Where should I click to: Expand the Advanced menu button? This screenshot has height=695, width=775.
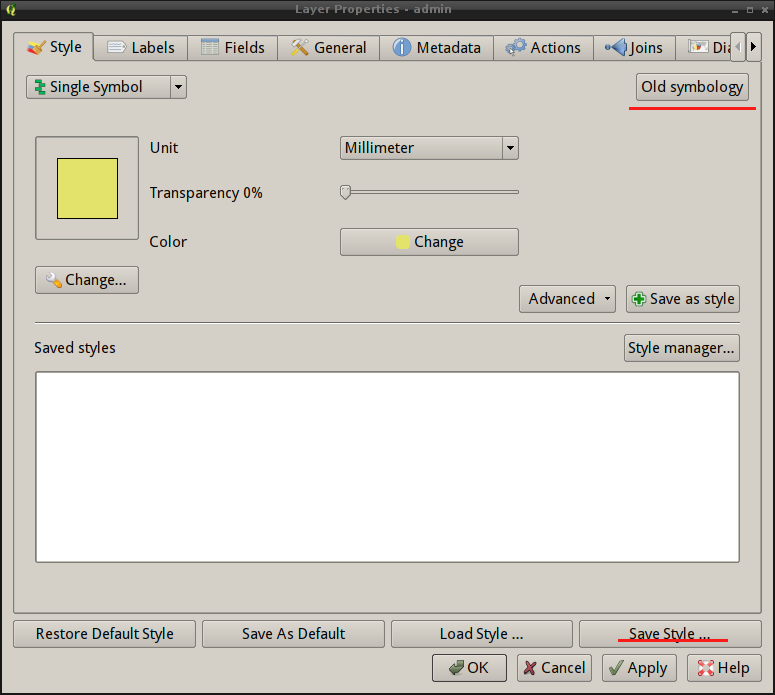tap(567, 299)
